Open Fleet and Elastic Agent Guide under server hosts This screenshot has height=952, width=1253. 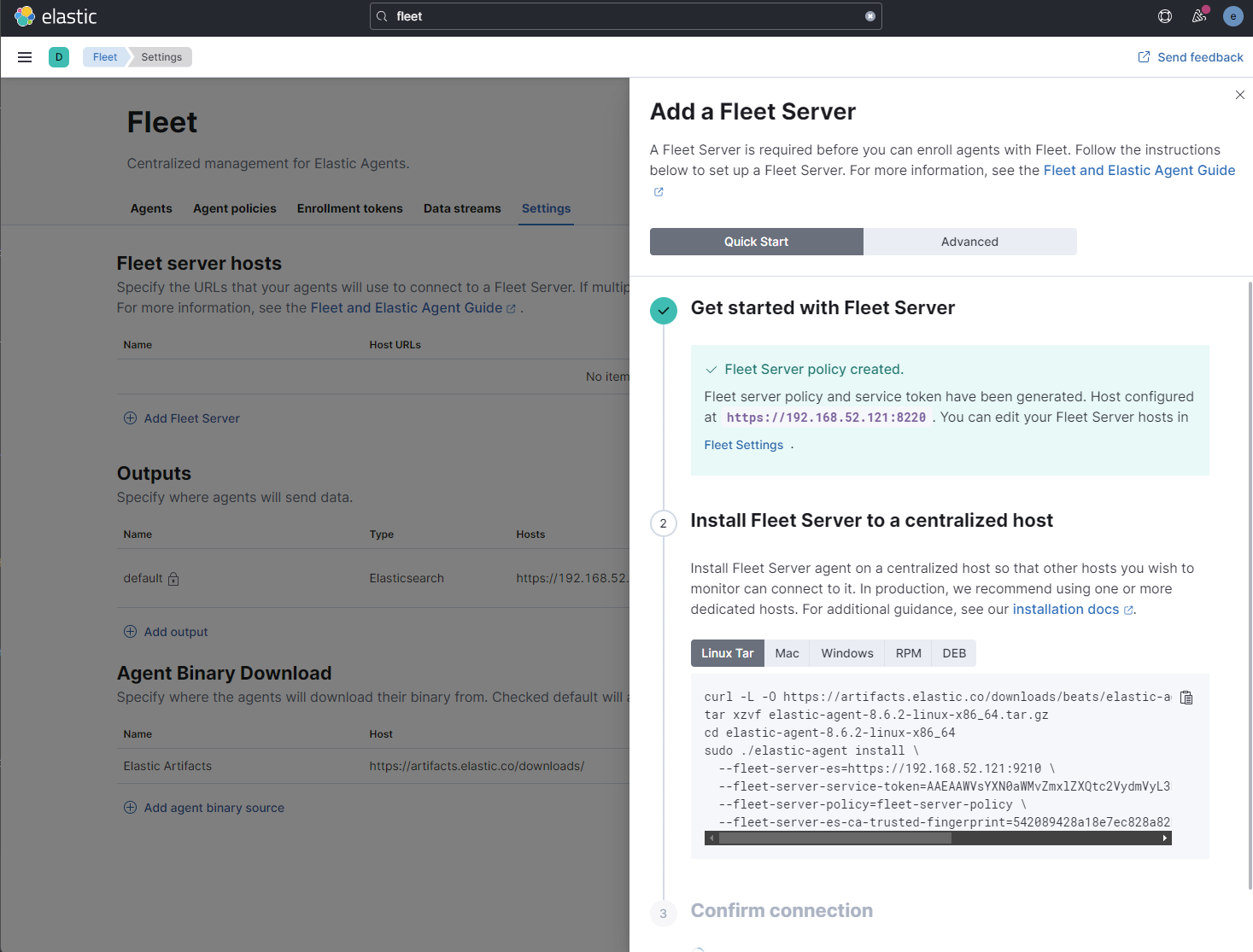[407, 308]
